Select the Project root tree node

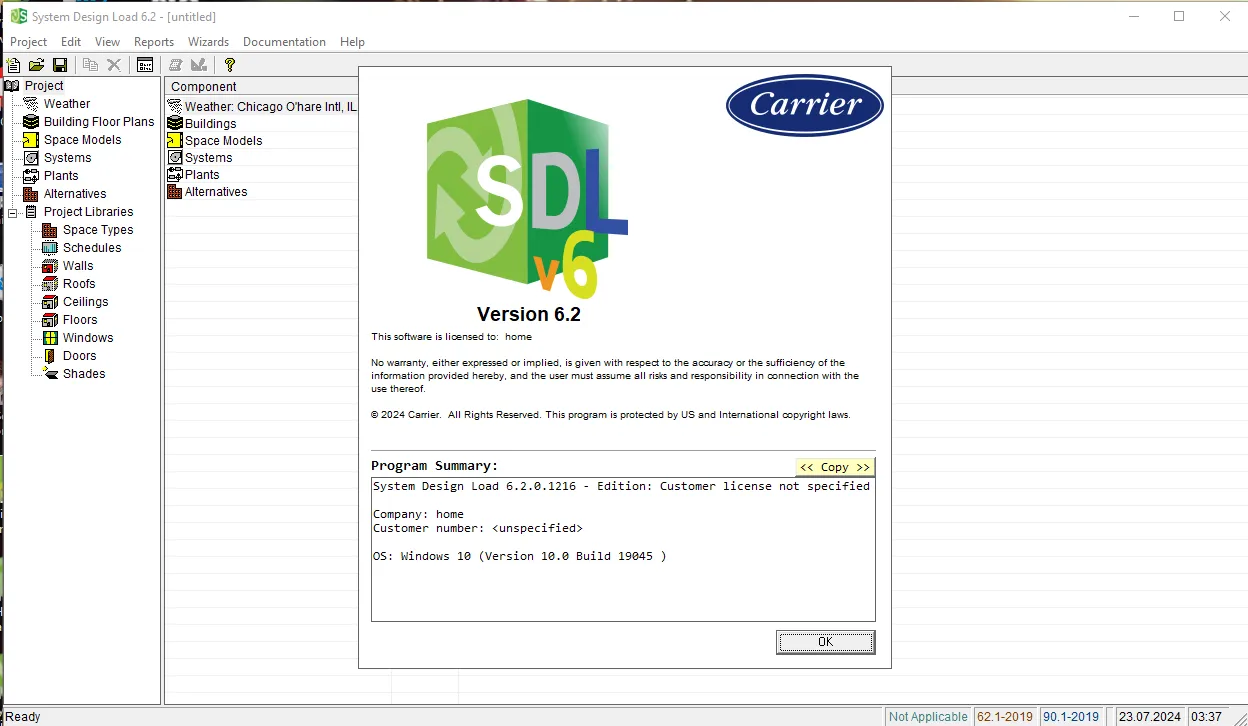44,86
